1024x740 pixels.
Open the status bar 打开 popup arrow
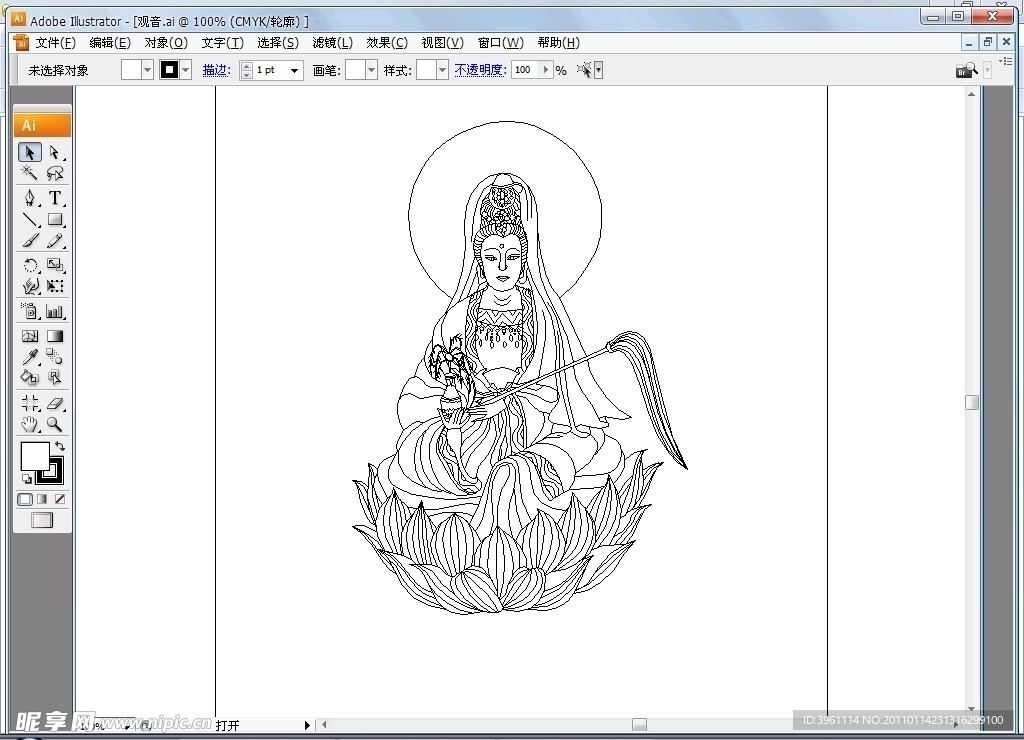point(307,725)
